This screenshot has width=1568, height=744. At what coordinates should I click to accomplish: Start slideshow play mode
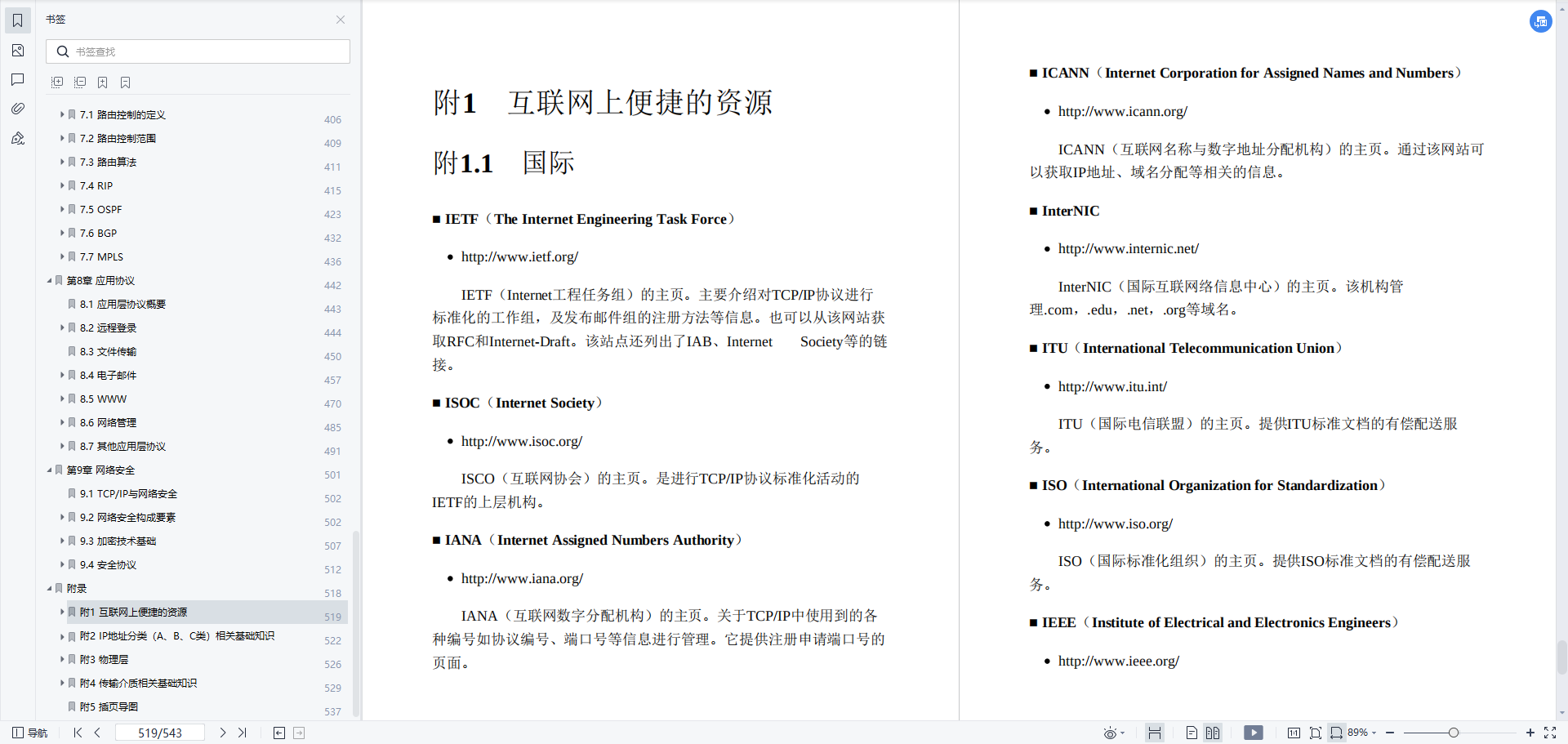1253,733
